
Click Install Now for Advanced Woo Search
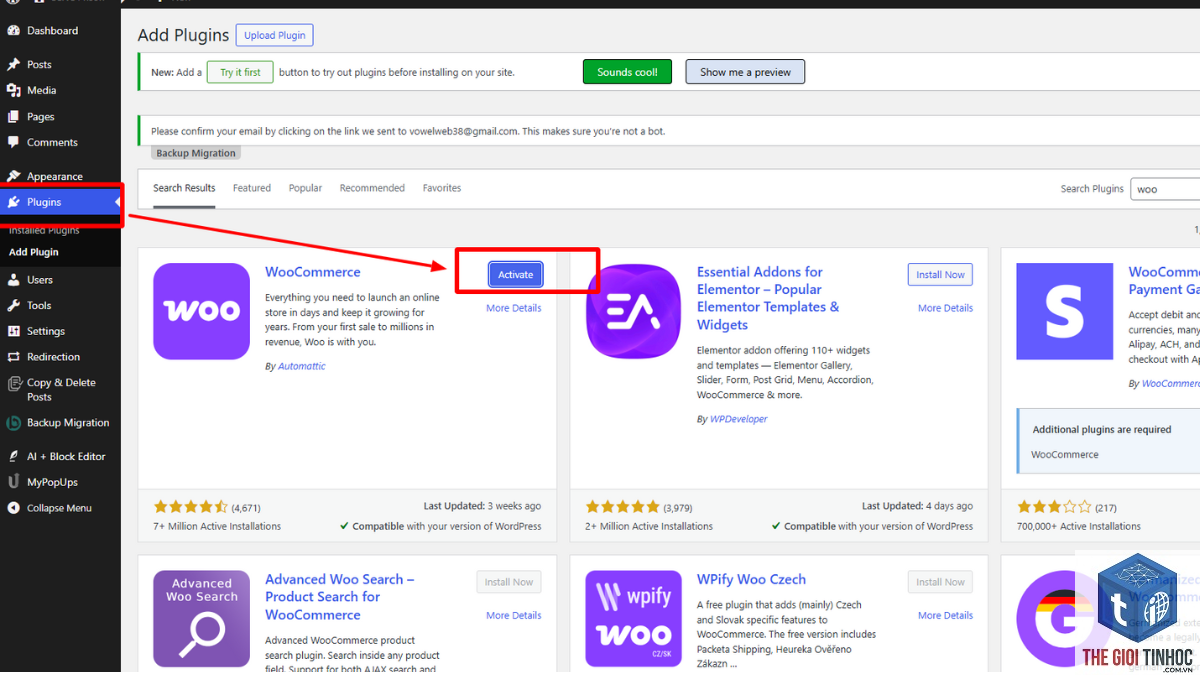(x=509, y=582)
